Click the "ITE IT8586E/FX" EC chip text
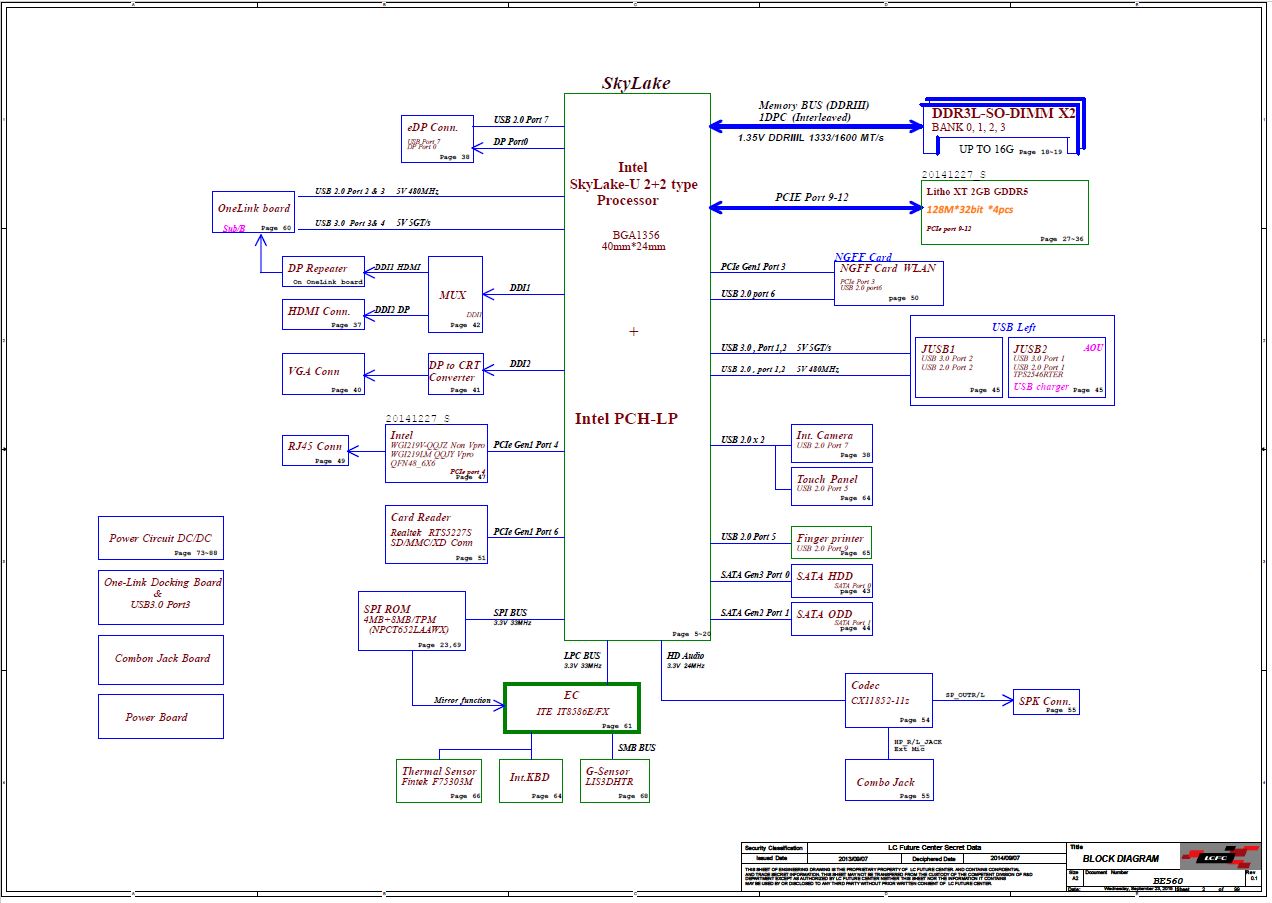Image resolution: width=1272 pixels, height=903 pixels. tap(571, 711)
